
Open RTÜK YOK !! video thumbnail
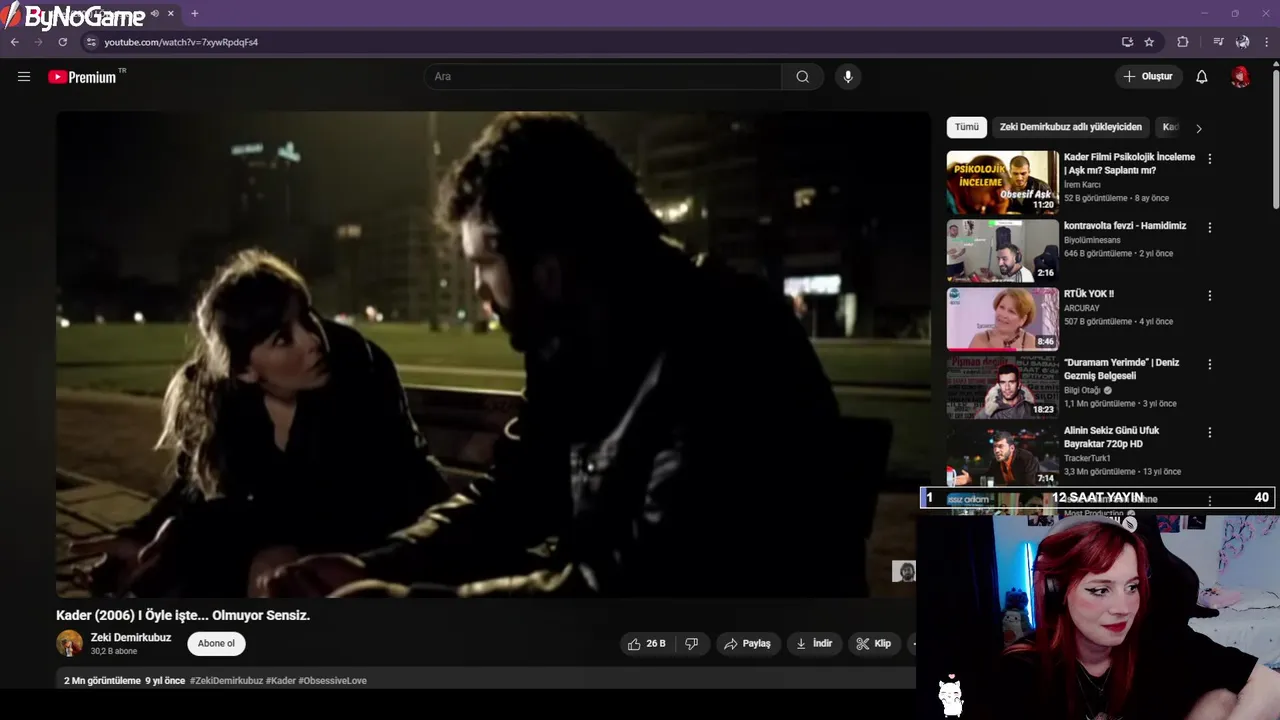pyautogui.click(x=1002, y=319)
